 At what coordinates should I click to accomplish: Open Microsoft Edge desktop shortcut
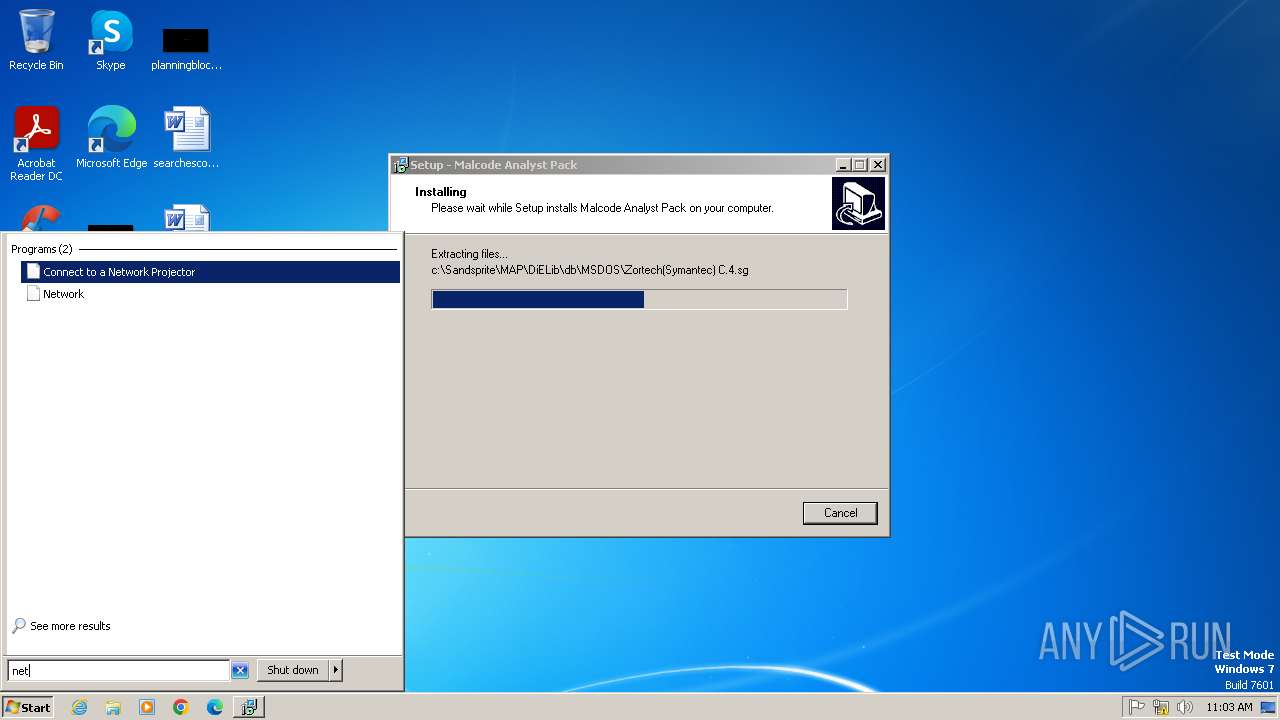(111, 137)
